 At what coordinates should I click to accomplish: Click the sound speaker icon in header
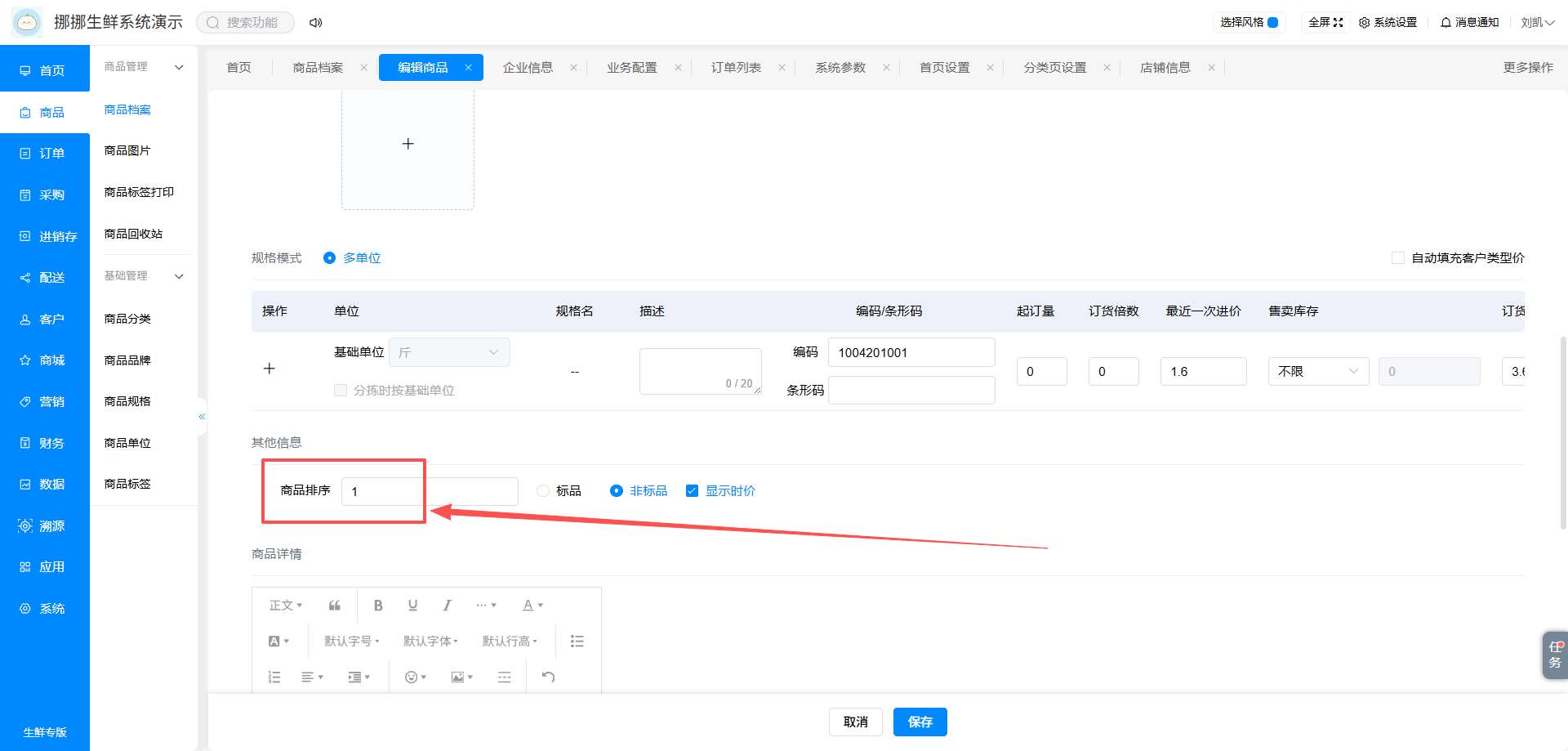coord(315,23)
